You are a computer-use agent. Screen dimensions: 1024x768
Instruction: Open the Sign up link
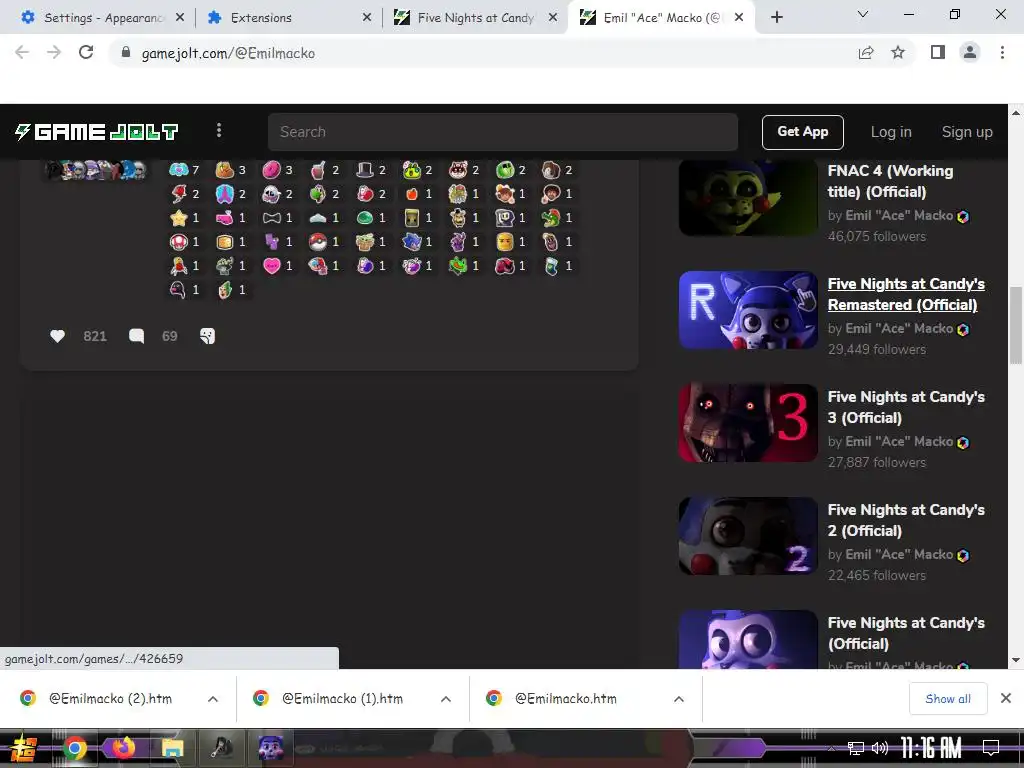(x=967, y=132)
